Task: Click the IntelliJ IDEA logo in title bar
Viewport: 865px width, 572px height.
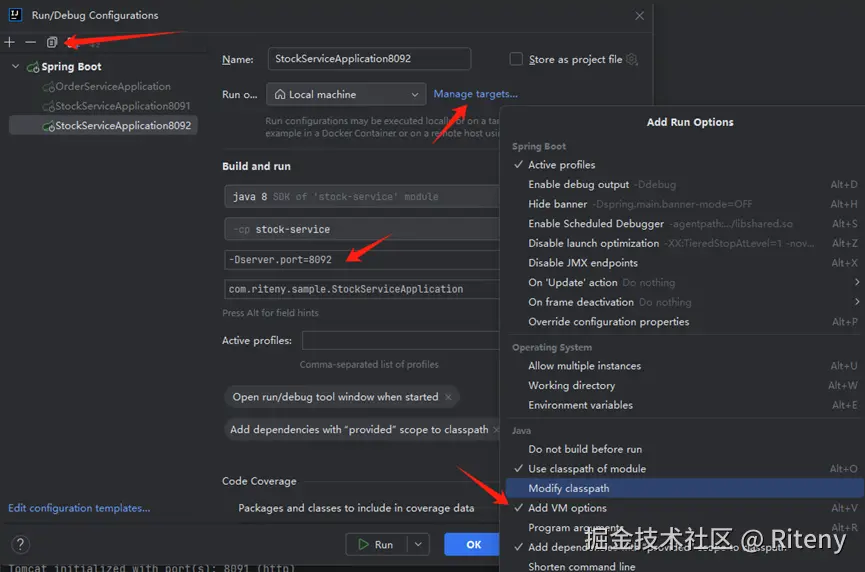Action: click(x=15, y=14)
